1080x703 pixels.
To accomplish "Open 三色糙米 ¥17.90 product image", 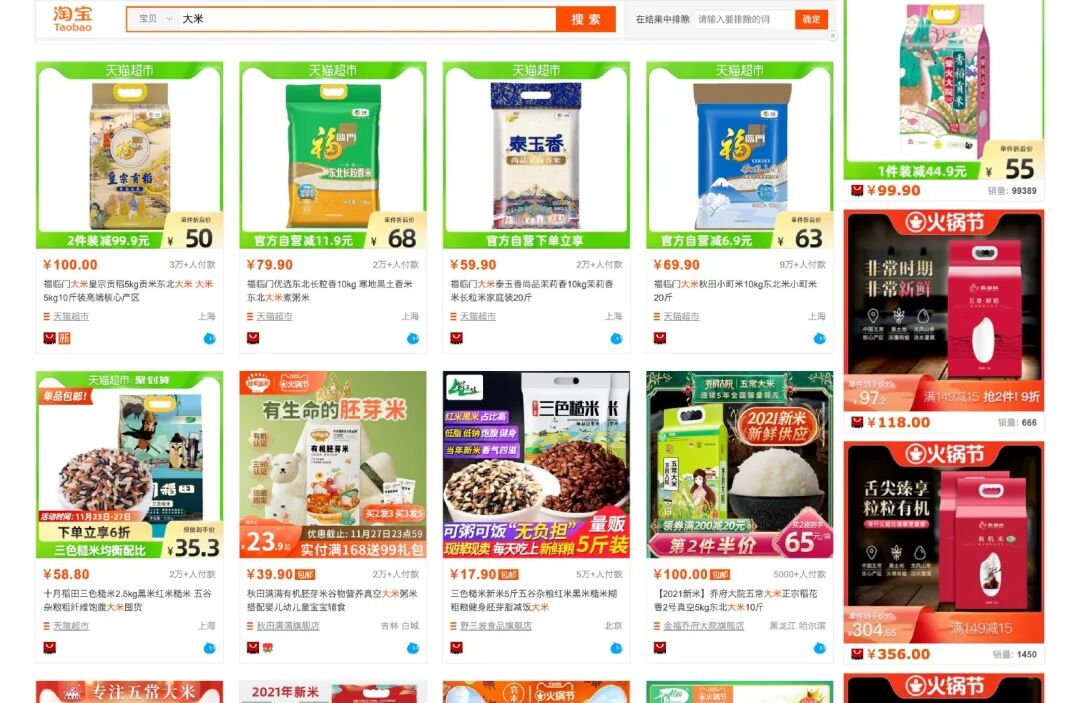I will pyautogui.click(x=536, y=465).
